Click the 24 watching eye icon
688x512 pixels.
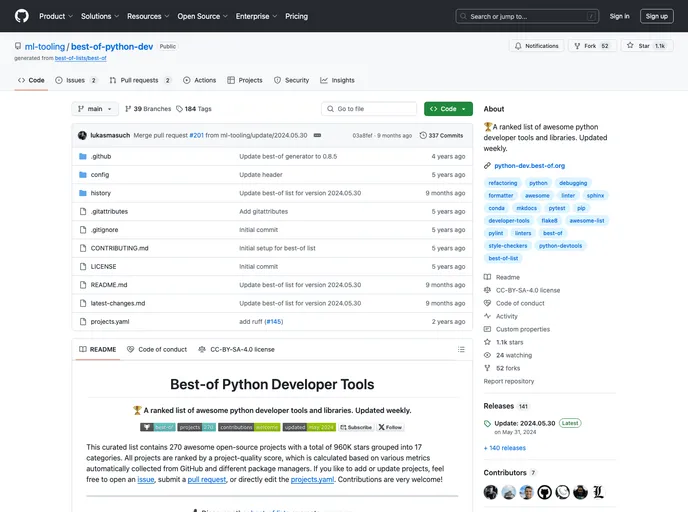[487, 355]
